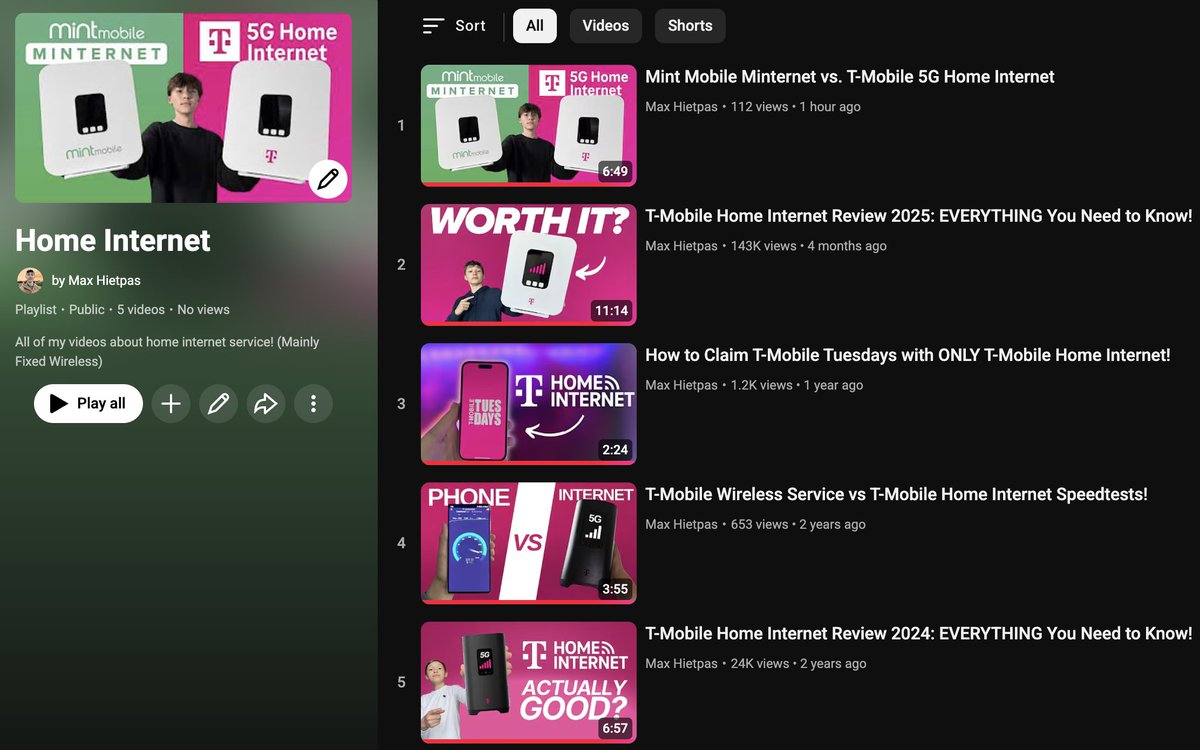Click the '1.2K views • 1 year ago' text
This screenshot has width=1200, height=750.
click(x=795, y=385)
